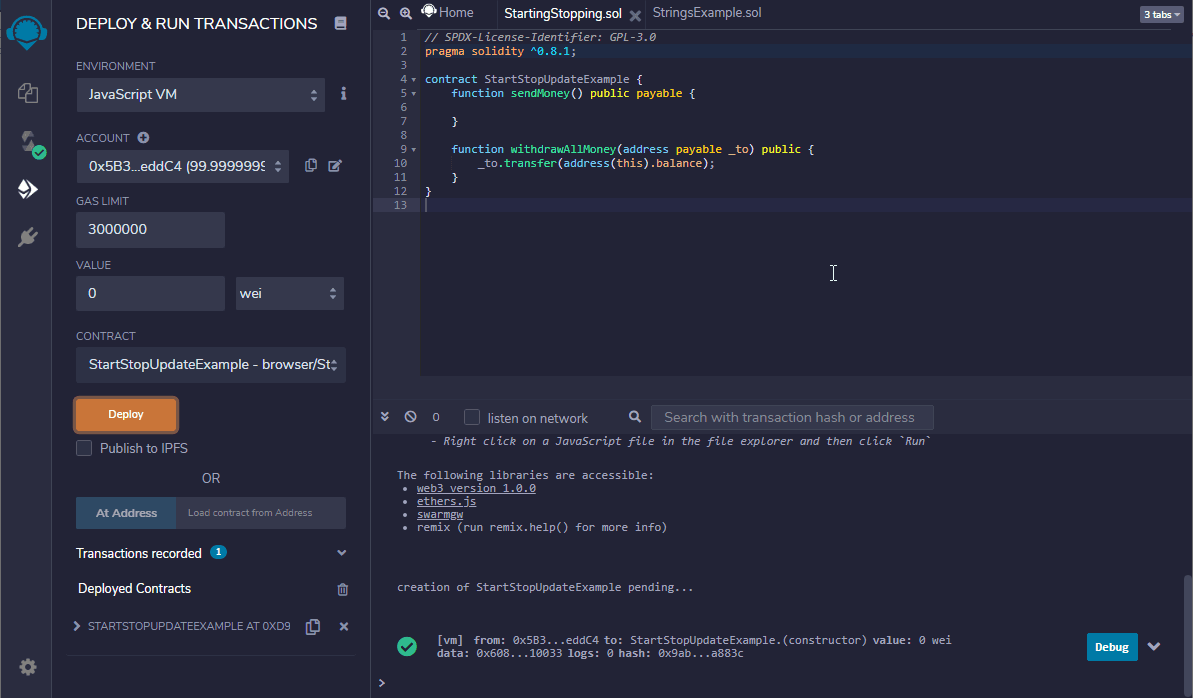The image size is (1193, 698).
Task: Click the Load contract from Address field
Action: pyautogui.click(x=261, y=513)
